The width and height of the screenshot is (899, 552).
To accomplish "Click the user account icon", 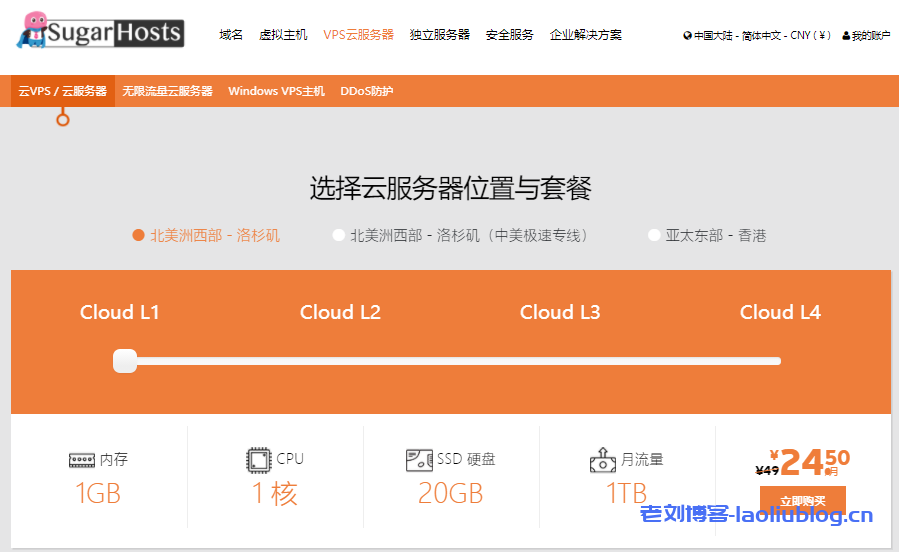I will [846, 36].
